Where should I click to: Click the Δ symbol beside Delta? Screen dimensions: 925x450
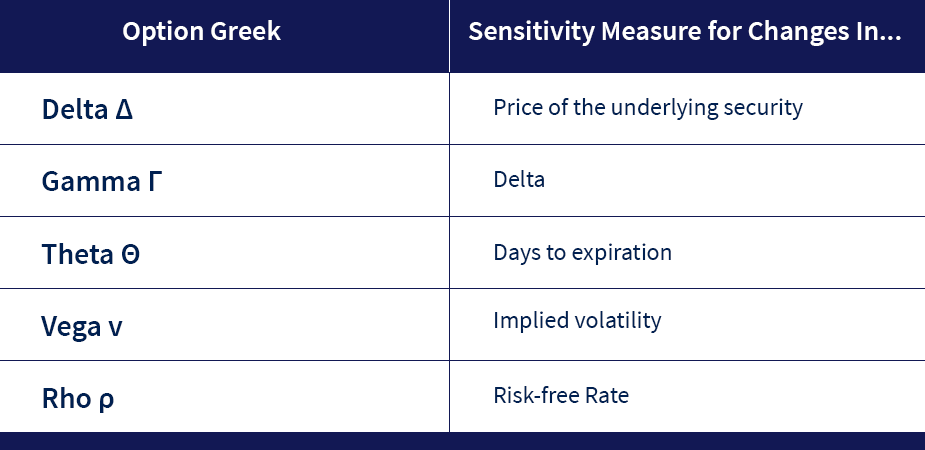[124, 109]
